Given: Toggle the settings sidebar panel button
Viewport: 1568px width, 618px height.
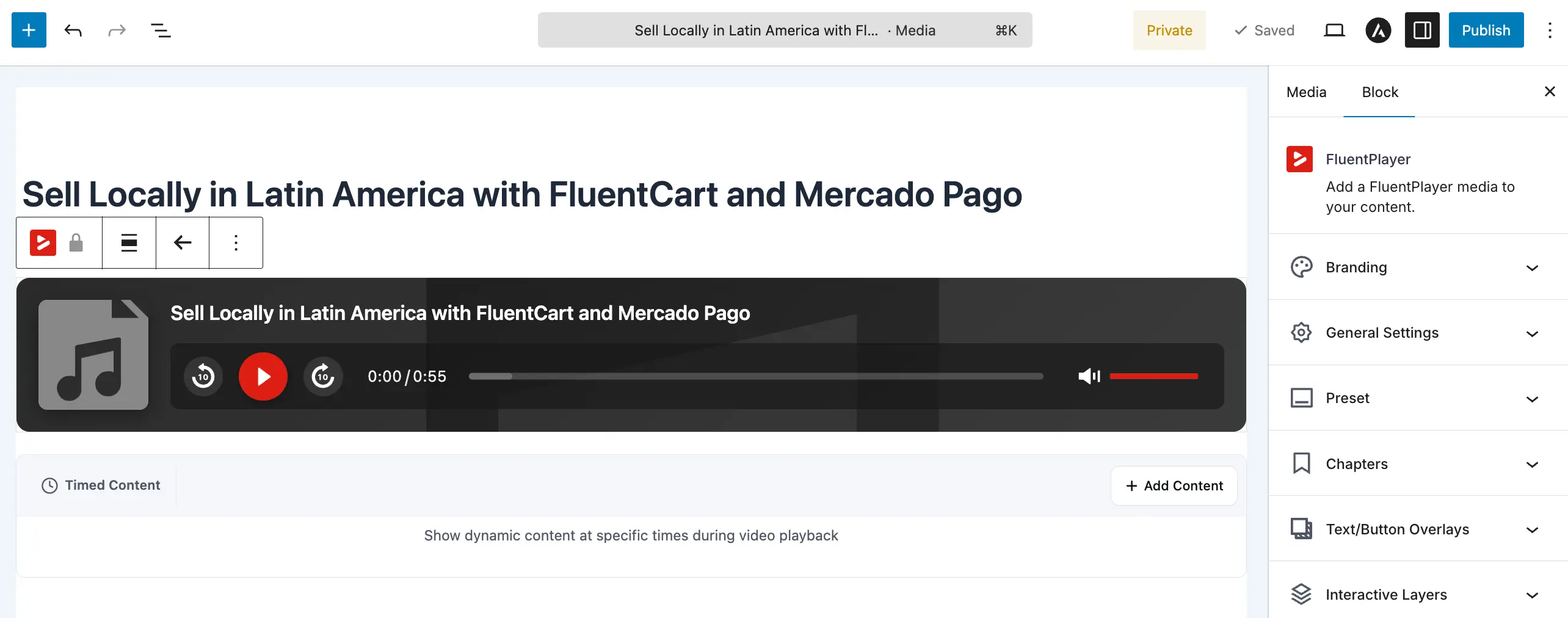Looking at the screenshot, I should click(1422, 30).
